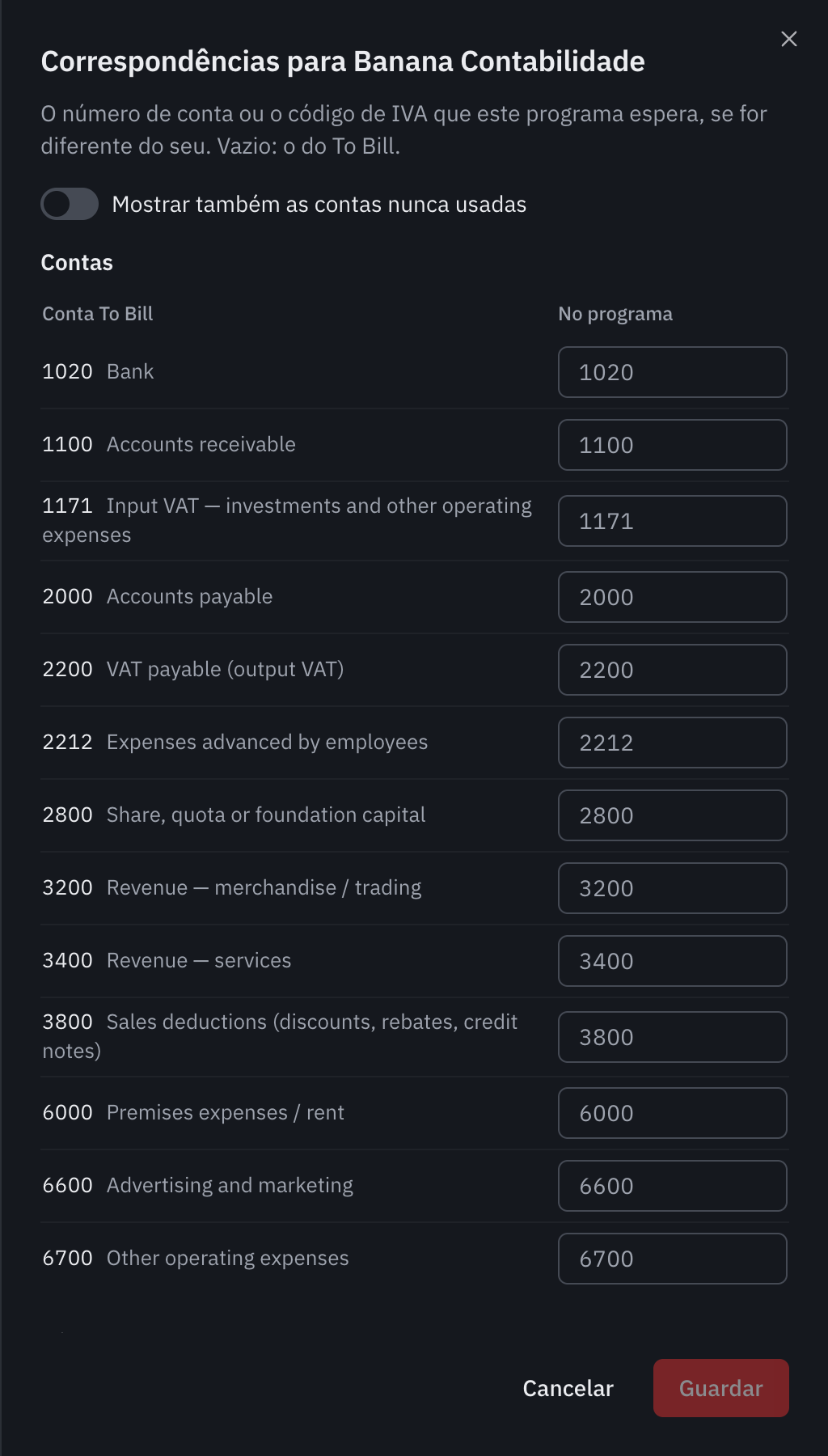The image size is (828, 1456).
Task: Select the 2000 Accounts payable program field
Action: click(x=673, y=597)
